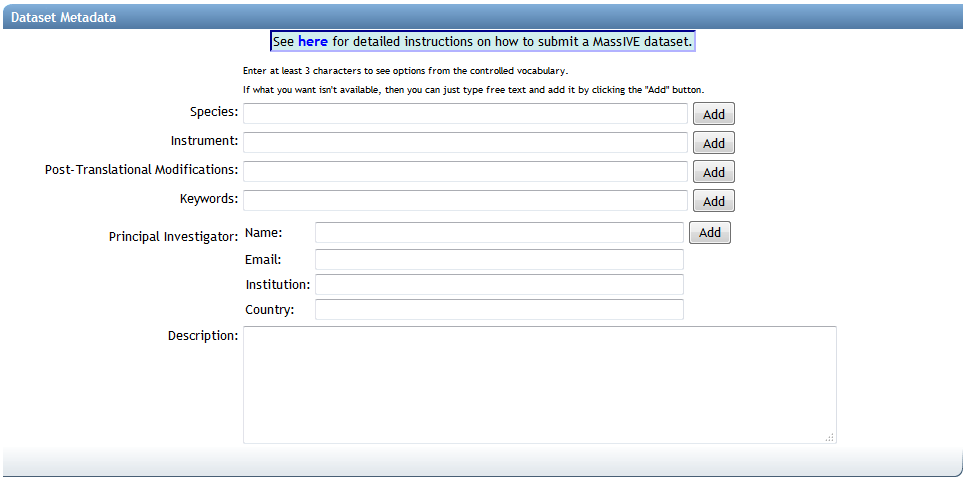Click the Species field label
This screenshot has width=966, height=480.
point(213,111)
